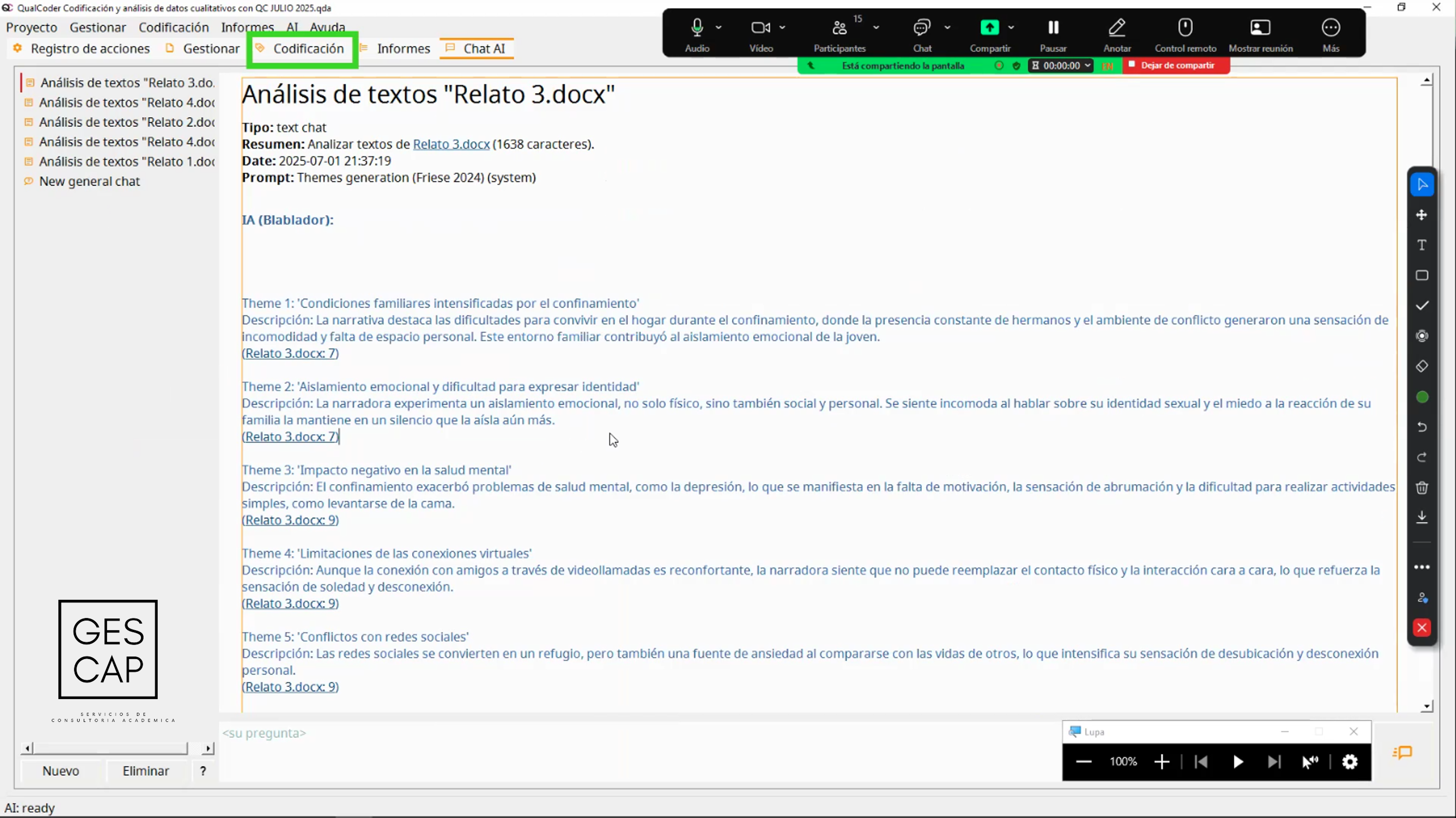1456x818 pixels.
Task: Redo the annotation
Action: point(1422,457)
